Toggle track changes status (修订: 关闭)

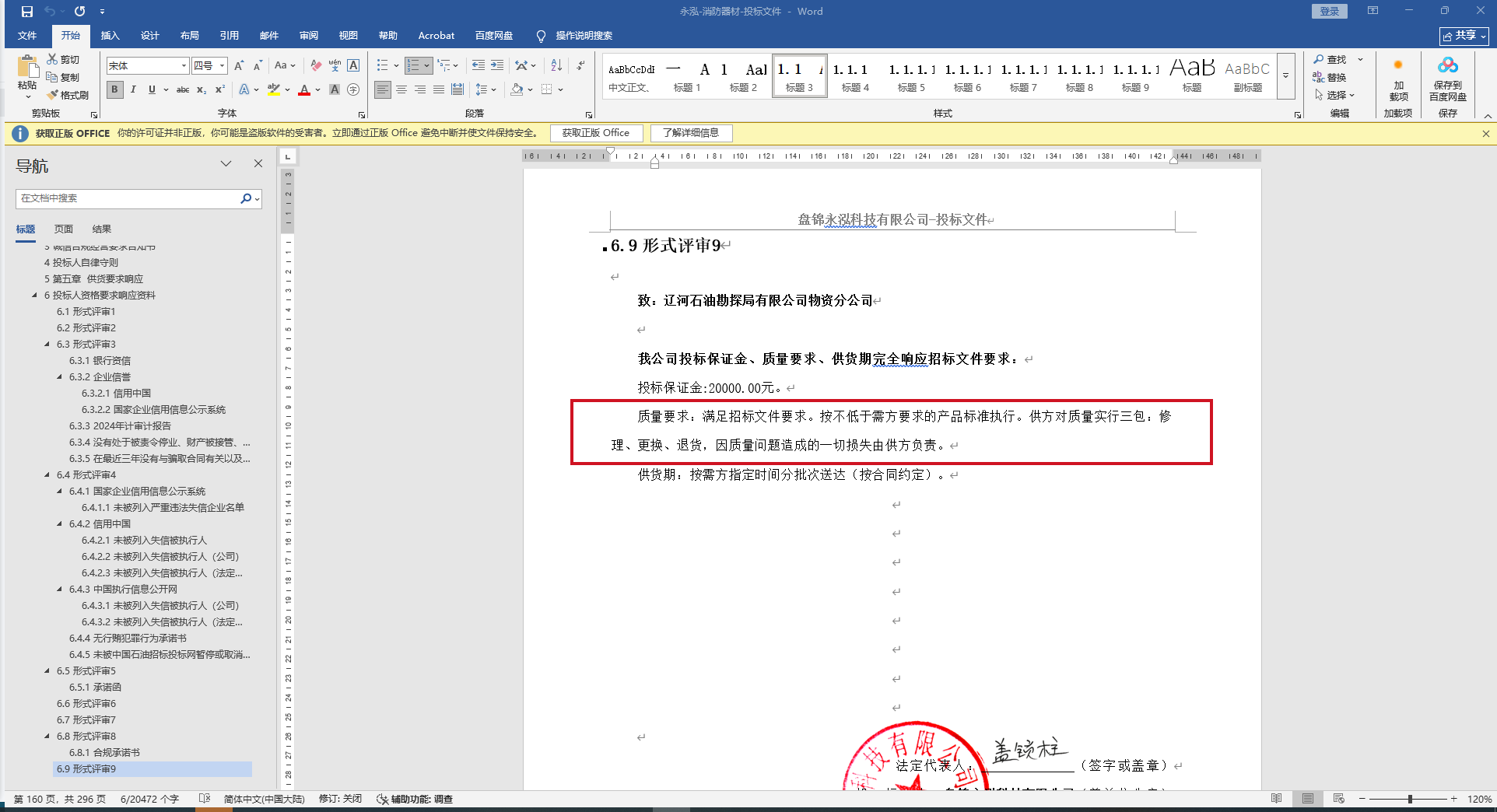[341, 799]
